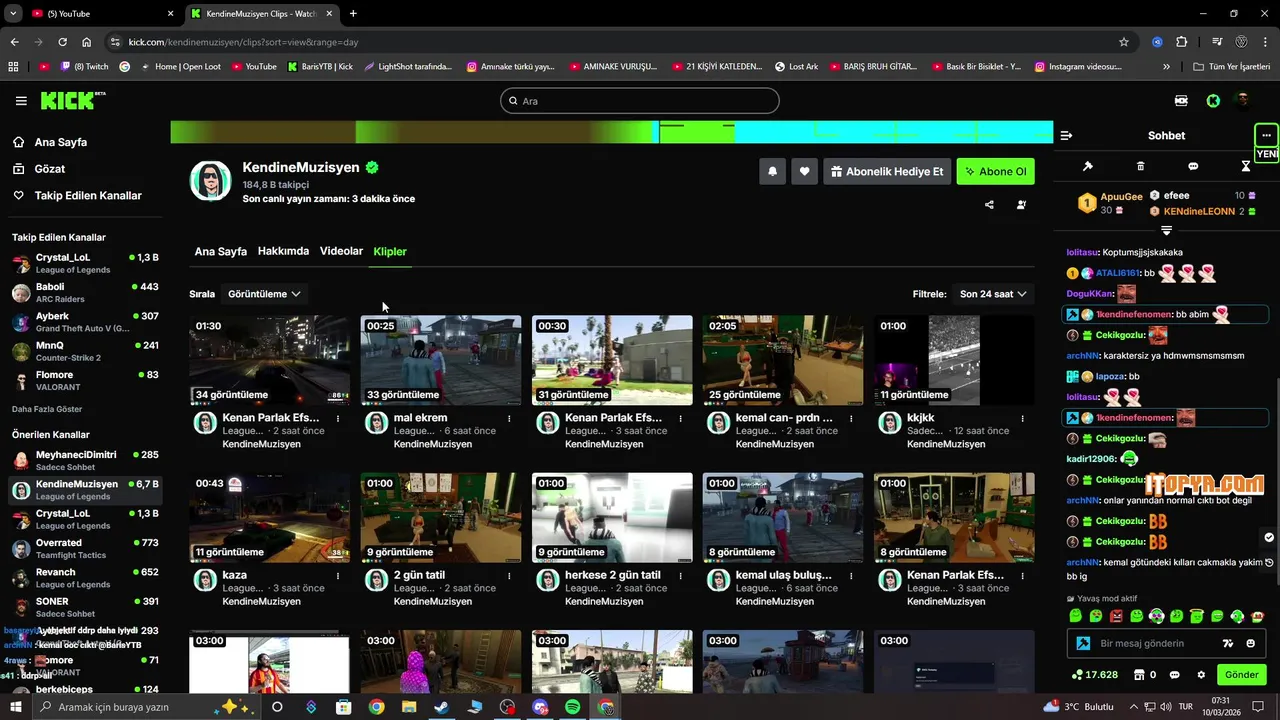Open Chrome extensions puzzle icon

[1182, 42]
